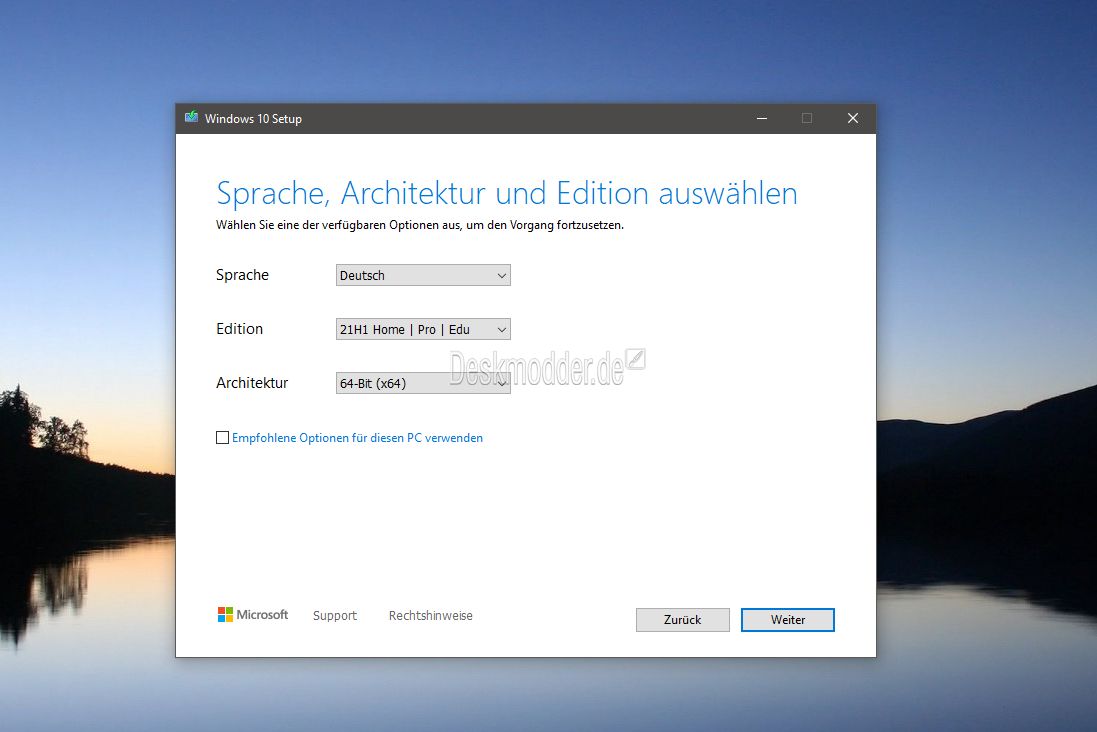Click the 'Empfohlene Optionen für diesen PC verwenden' label text
Screen dimensions: 1097x732
358,437
